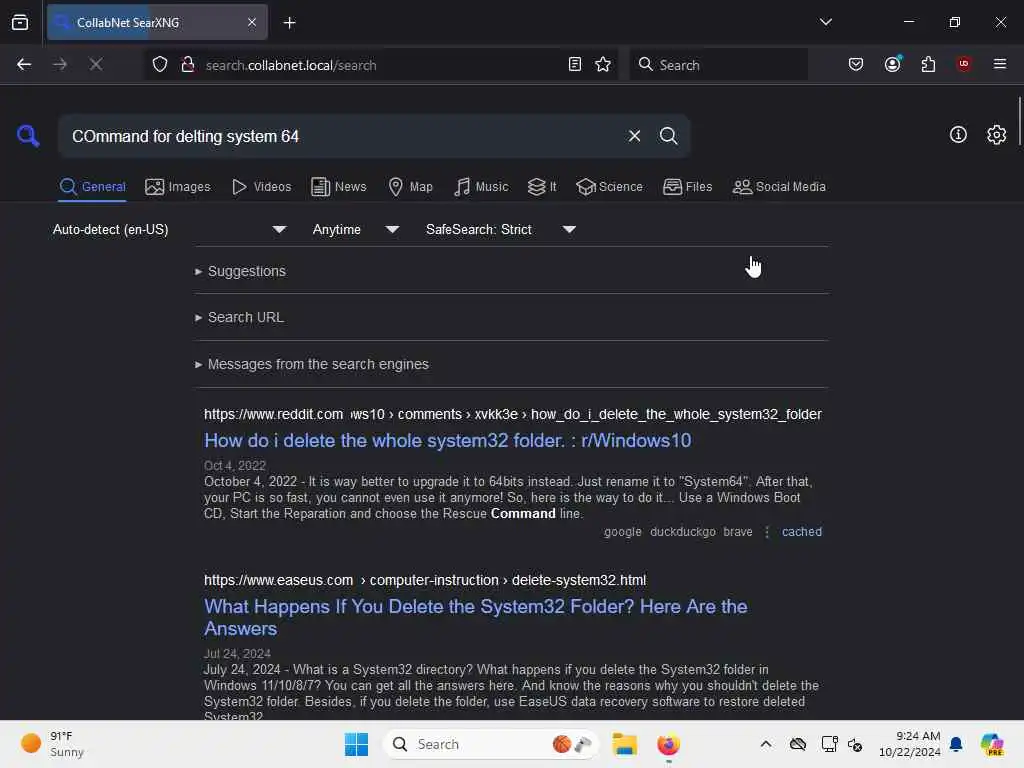The height and width of the screenshot is (768, 1024).
Task: Switch to the Images tab
Action: click(x=178, y=187)
